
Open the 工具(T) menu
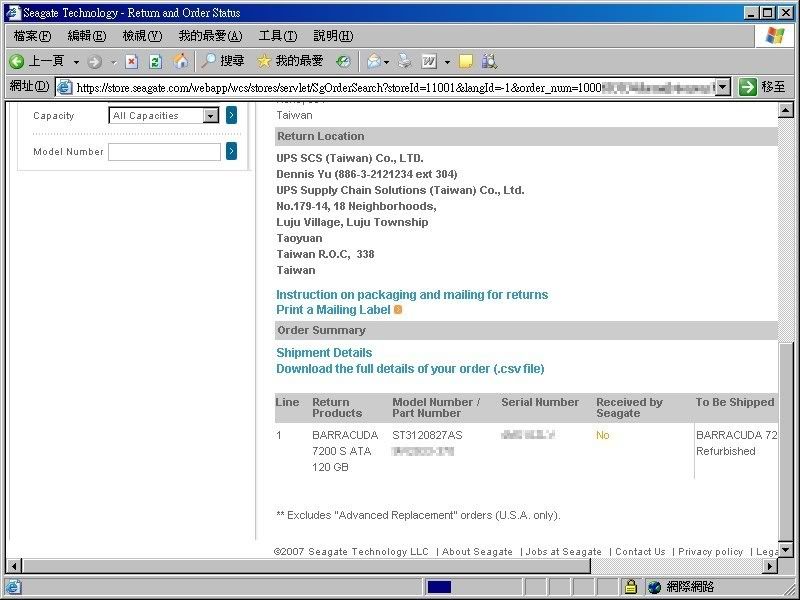click(x=278, y=36)
